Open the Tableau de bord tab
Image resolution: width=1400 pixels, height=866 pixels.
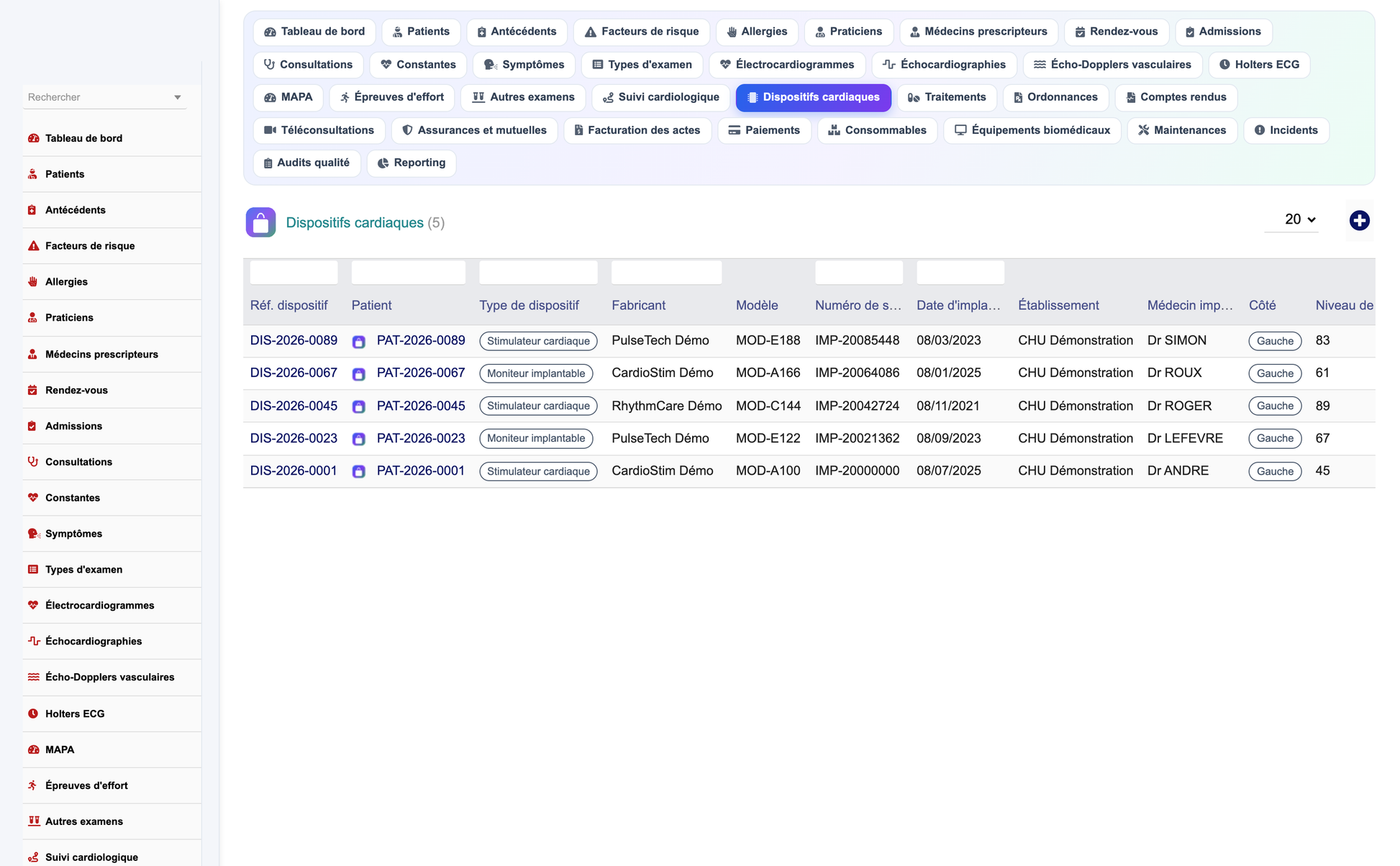pos(314,32)
